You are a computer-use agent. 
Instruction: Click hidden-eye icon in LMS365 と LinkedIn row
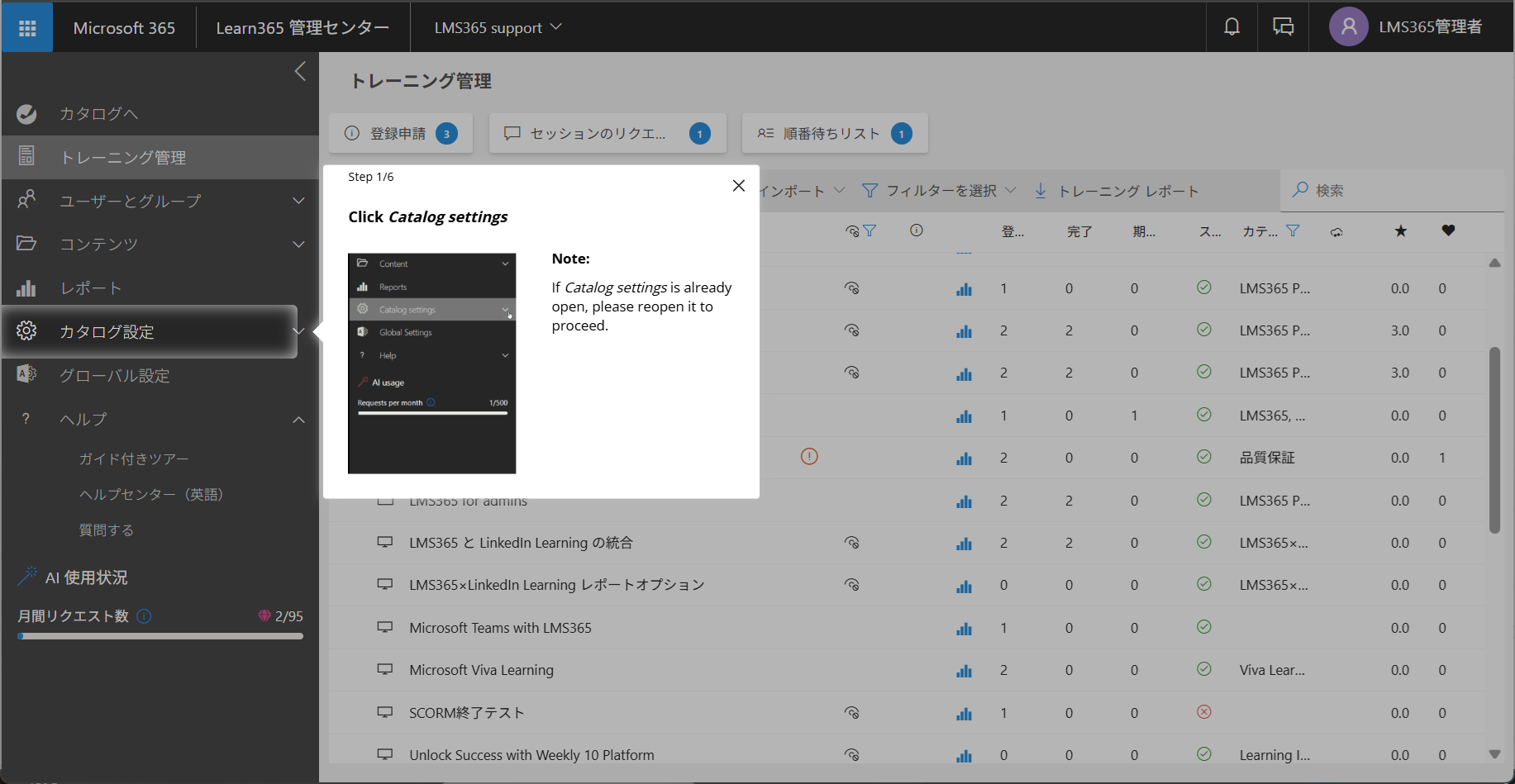pyautogui.click(x=852, y=542)
